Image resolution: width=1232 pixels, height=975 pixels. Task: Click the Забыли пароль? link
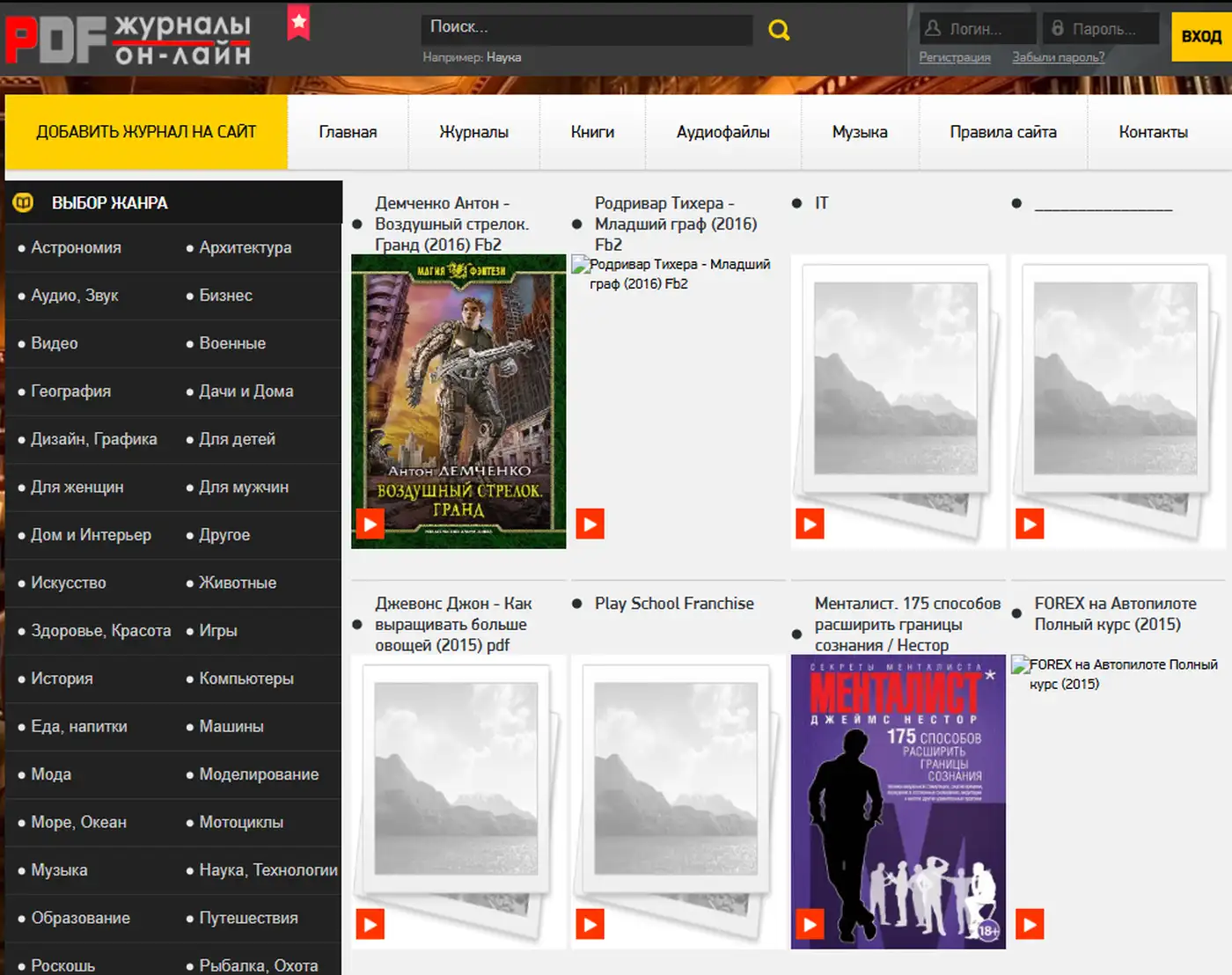[1058, 57]
